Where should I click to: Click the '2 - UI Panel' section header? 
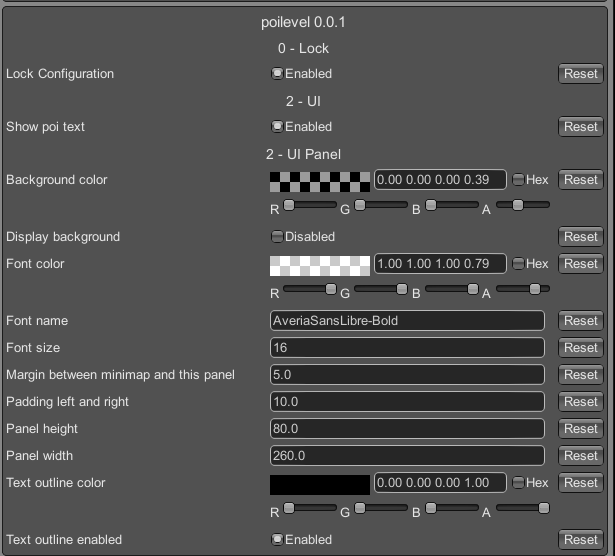tap(303, 154)
